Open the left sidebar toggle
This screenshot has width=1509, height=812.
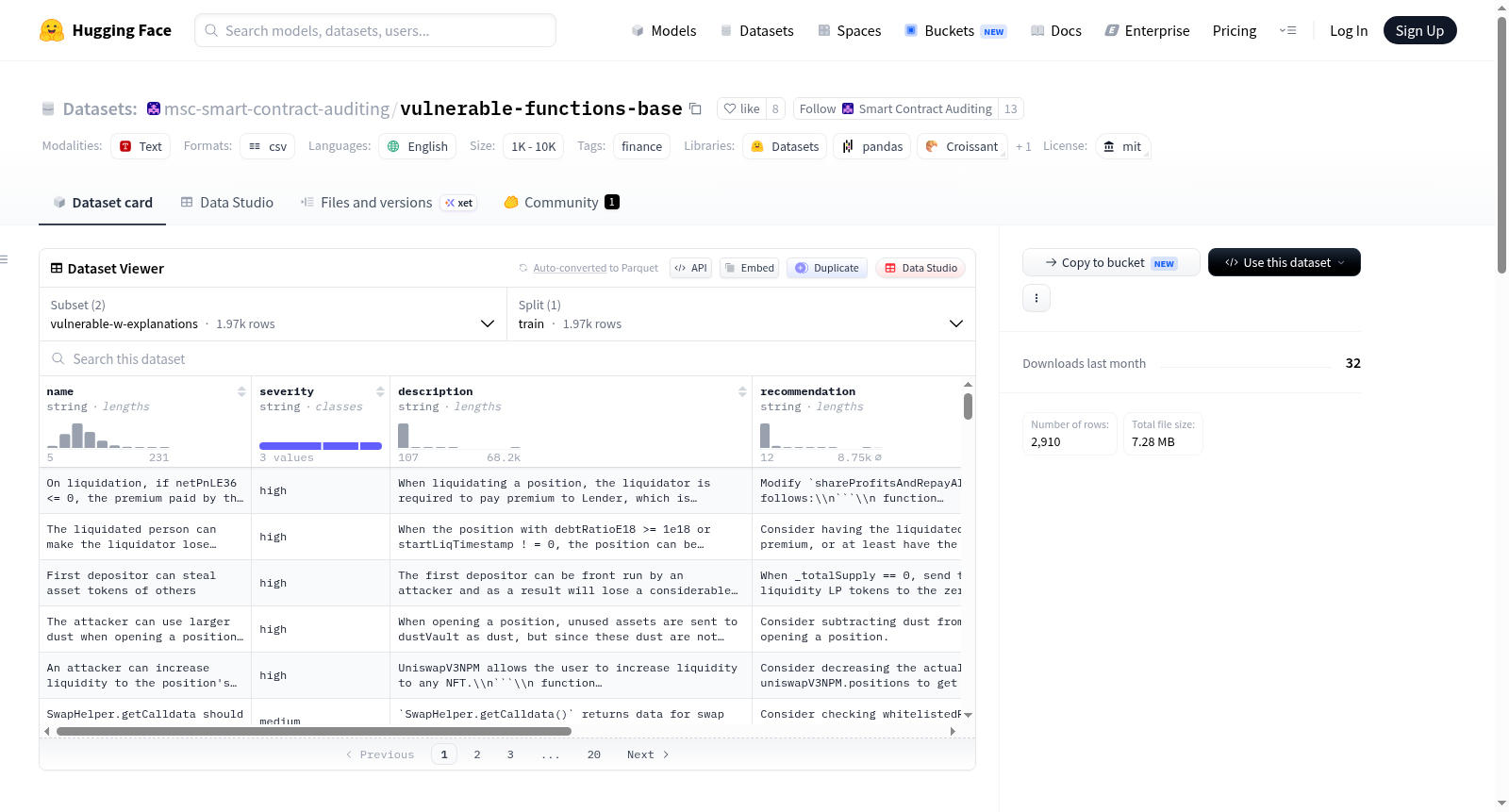5,259
